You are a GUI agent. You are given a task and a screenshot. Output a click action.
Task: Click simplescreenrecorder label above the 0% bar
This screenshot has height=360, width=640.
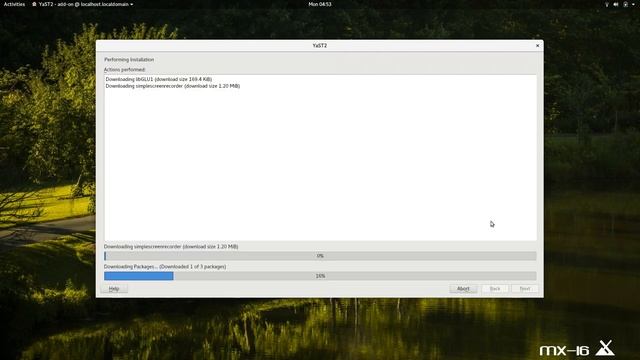171,247
